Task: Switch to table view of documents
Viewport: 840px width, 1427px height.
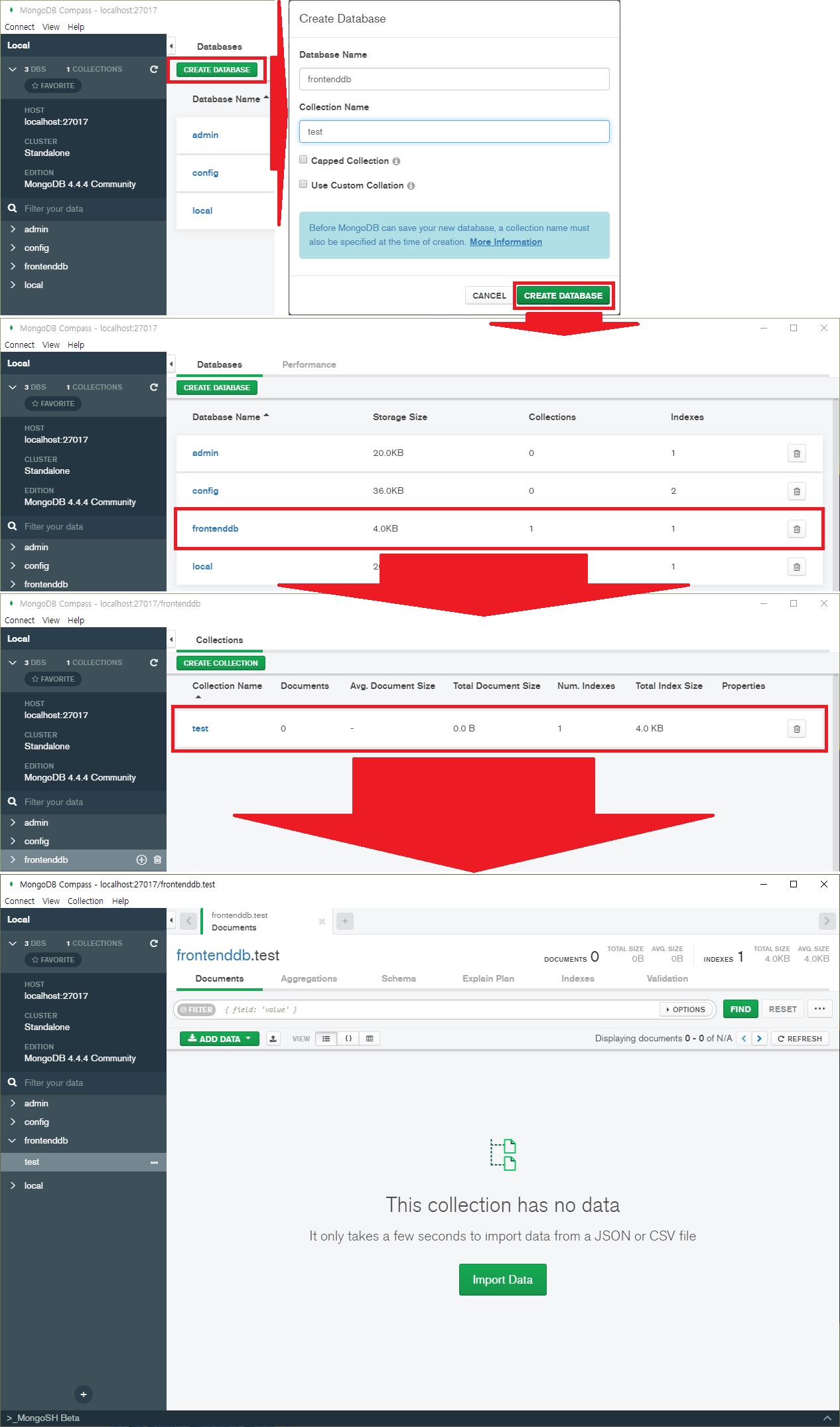Action: (x=370, y=1039)
